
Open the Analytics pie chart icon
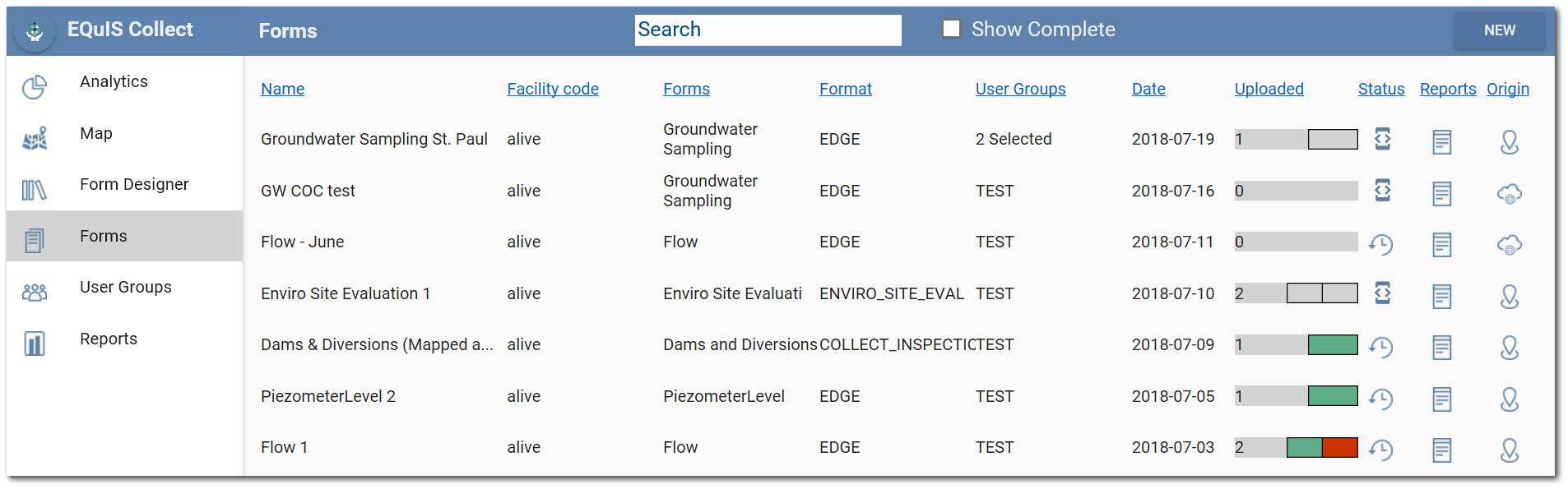coord(35,86)
